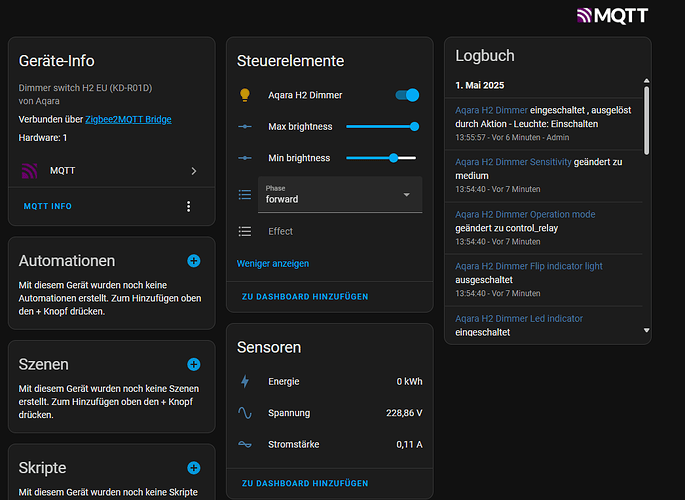Open Aqara H2 Dimmer Flip indicator light link
This screenshot has height=500, width=685.
(x=529, y=266)
